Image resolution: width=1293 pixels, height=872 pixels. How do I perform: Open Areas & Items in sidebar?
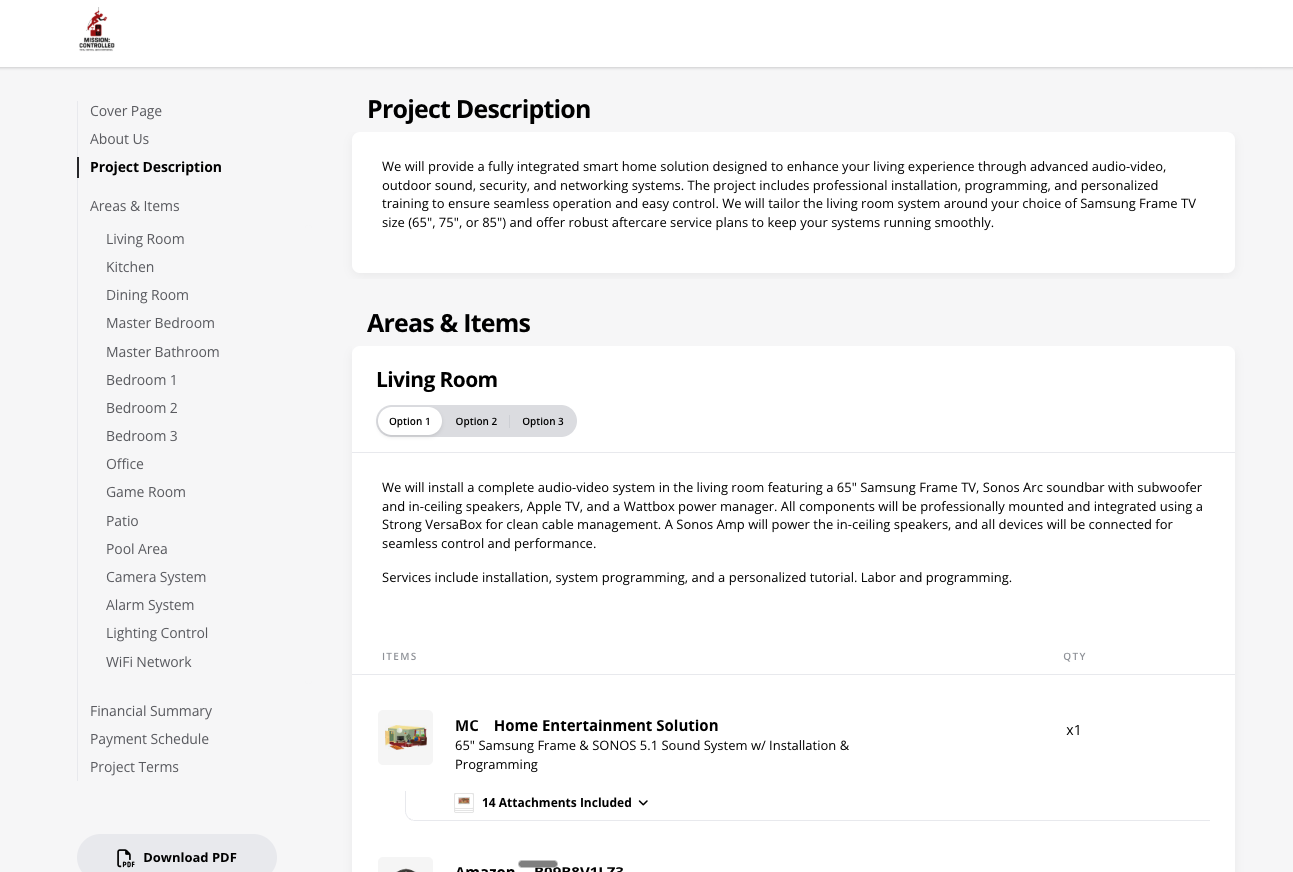[135, 206]
